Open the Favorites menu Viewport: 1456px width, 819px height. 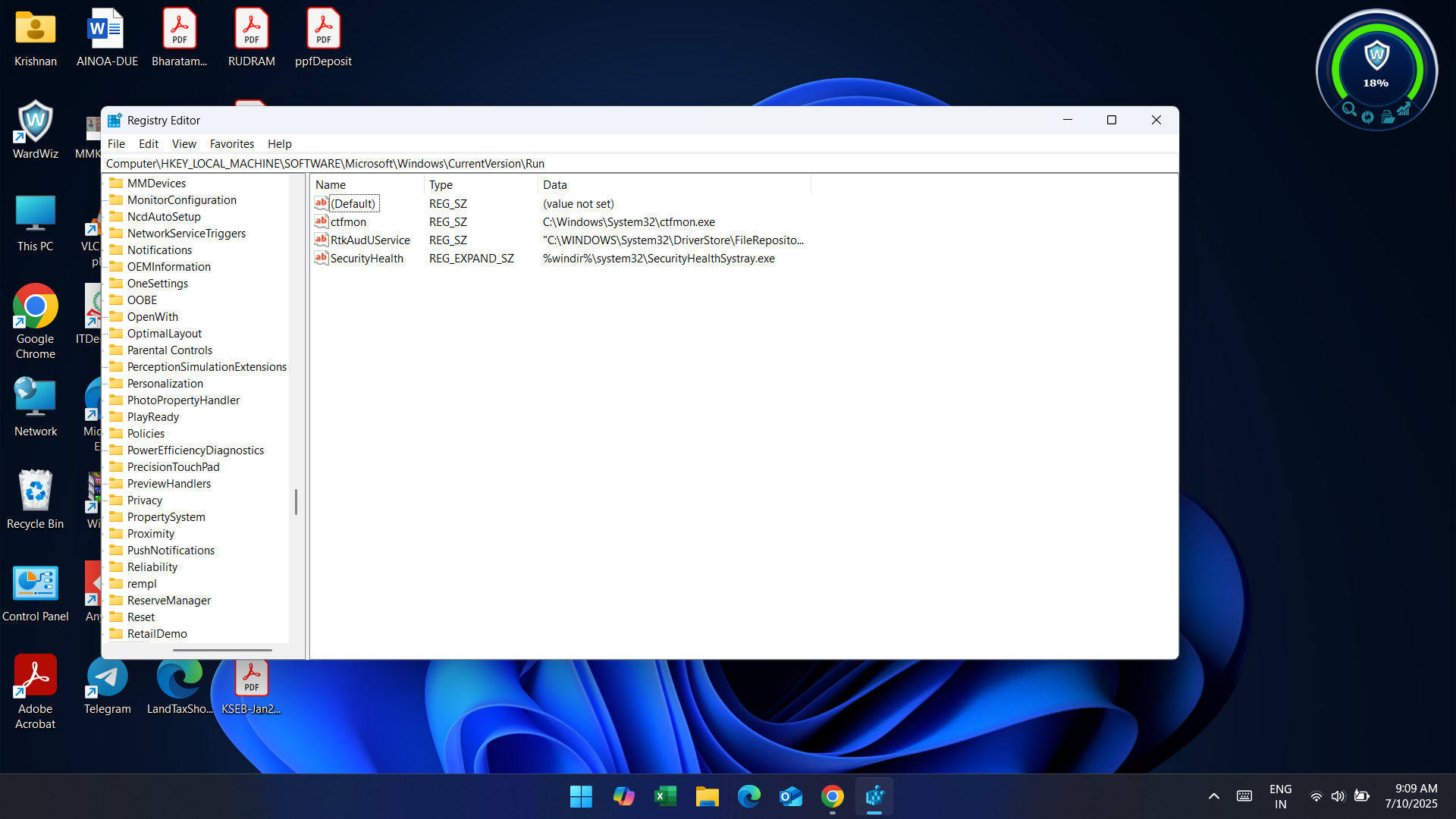pos(231,143)
